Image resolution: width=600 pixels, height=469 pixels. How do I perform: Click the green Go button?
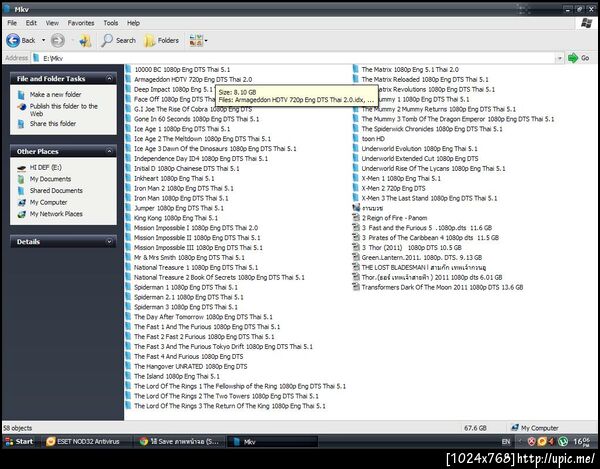pyautogui.click(x=578, y=58)
